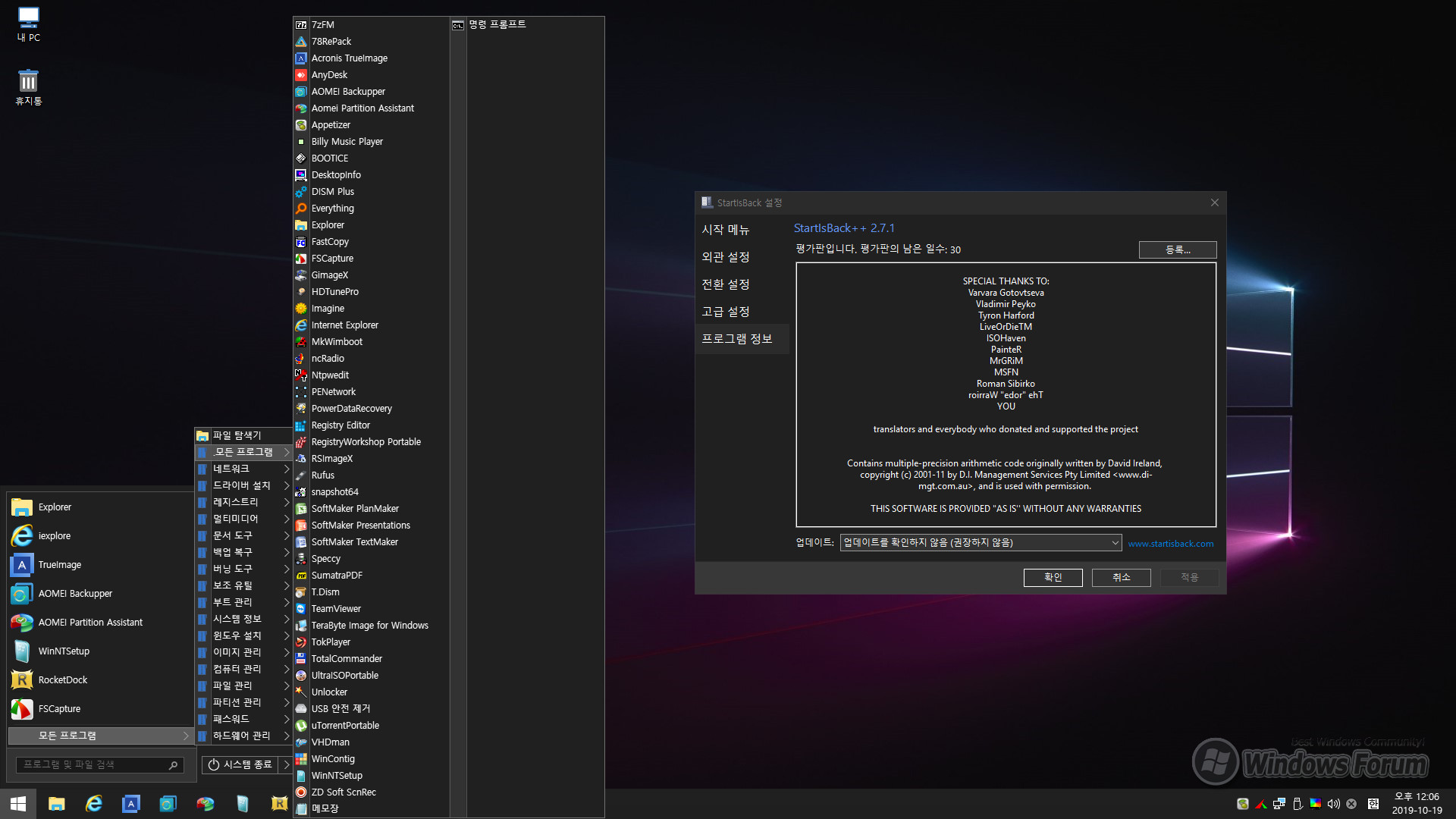Open www.startisback.com link
This screenshot has width=1456, height=819.
(1170, 544)
